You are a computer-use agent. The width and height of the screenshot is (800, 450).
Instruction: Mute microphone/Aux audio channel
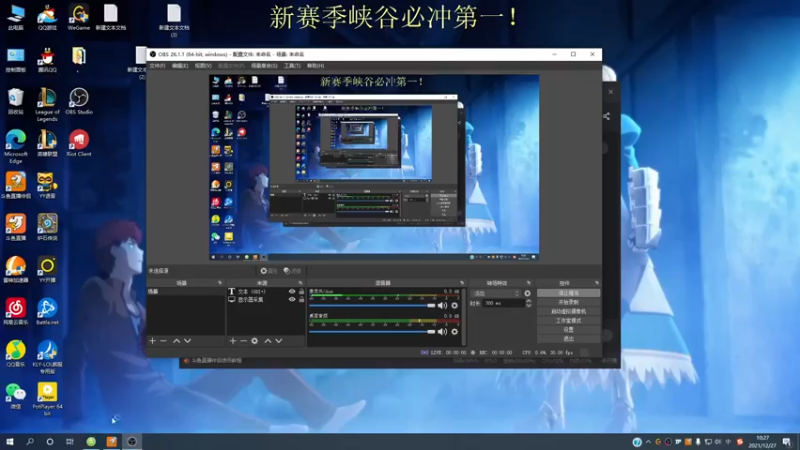coord(442,306)
